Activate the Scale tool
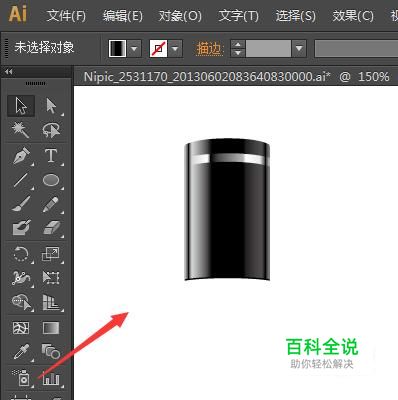The image size is (398, 400). pyautogui.click(x=51, y=254)
